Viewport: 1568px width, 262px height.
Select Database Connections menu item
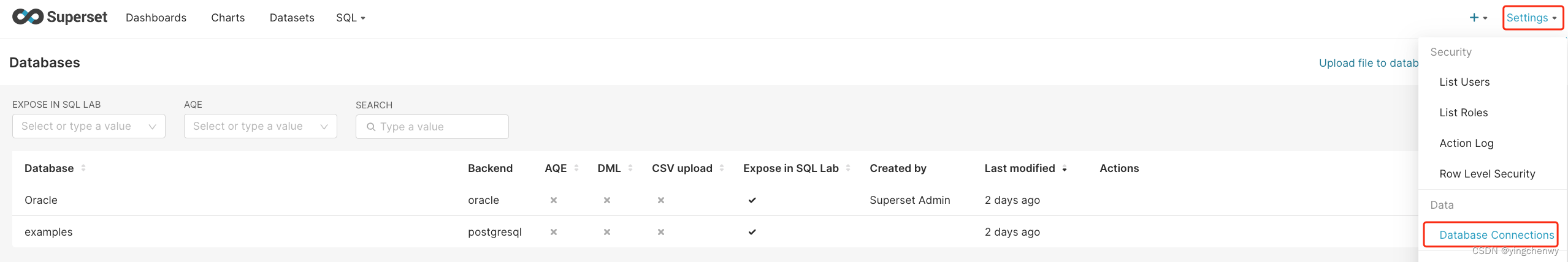tap(1496, 235)
